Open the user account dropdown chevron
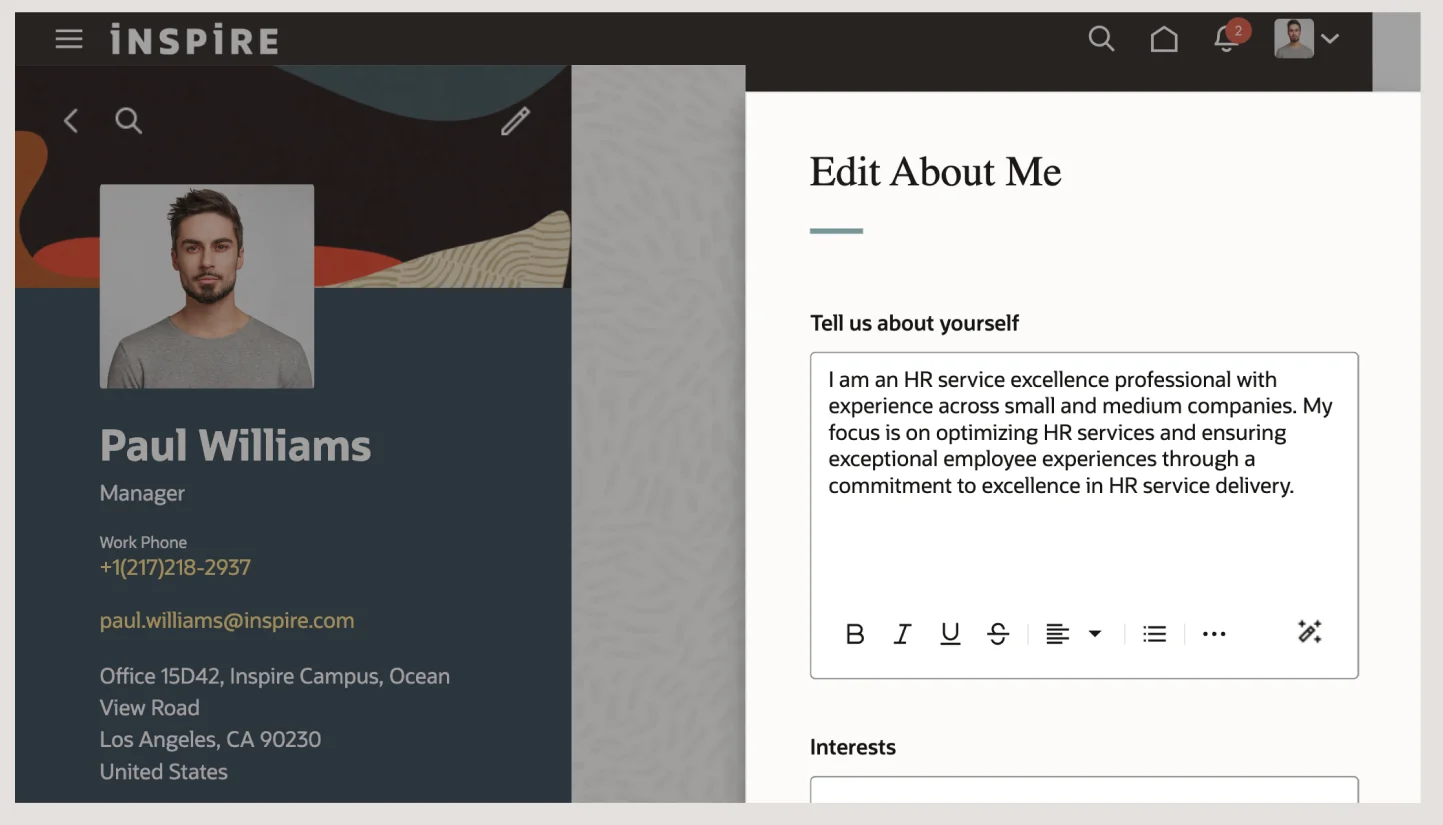Image resolution: width=1443 pixels, height=825 pixels. pos(1330,39)
